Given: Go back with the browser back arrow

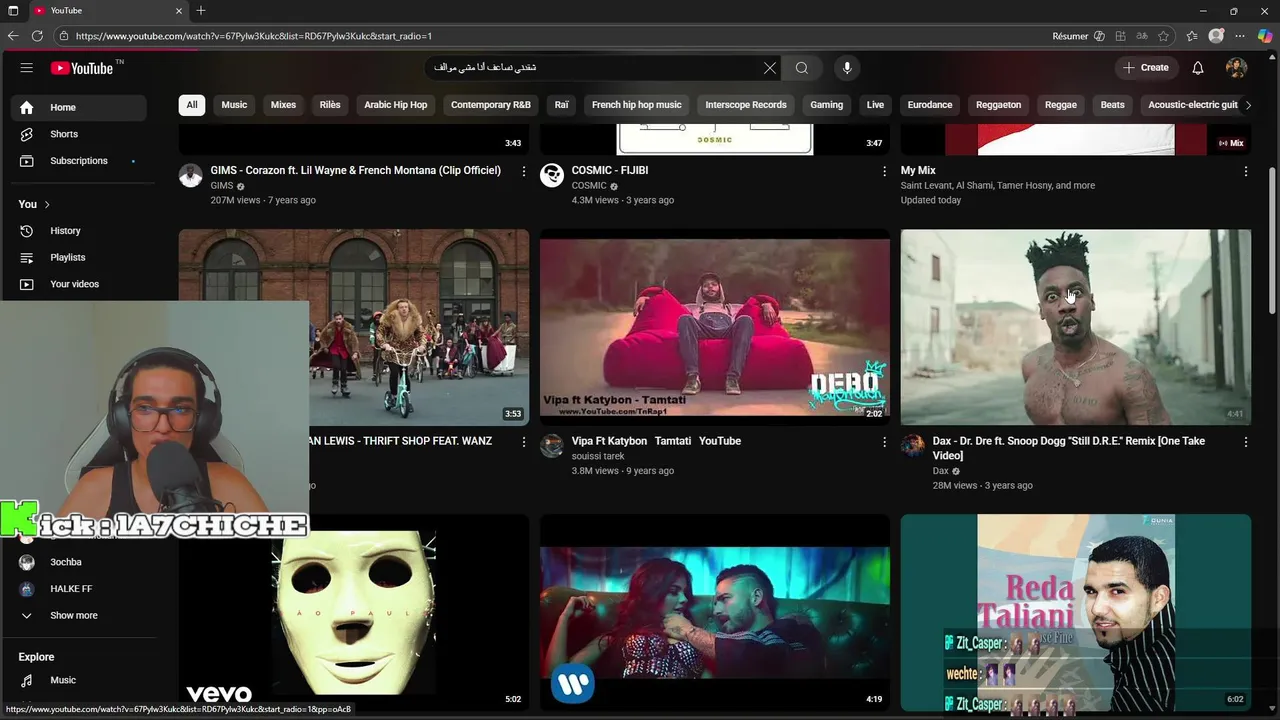Looking at the screenshot, I should click(x=13, y=36).
